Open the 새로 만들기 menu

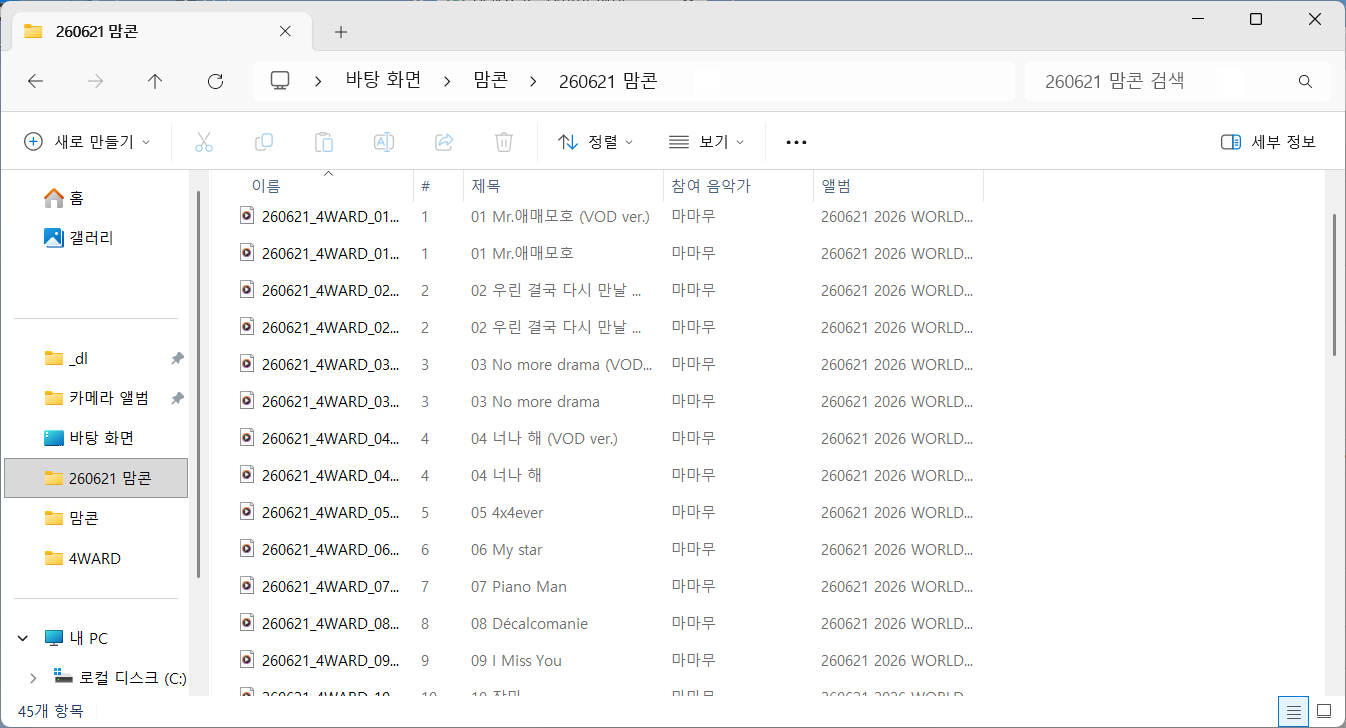pos(87,142)
